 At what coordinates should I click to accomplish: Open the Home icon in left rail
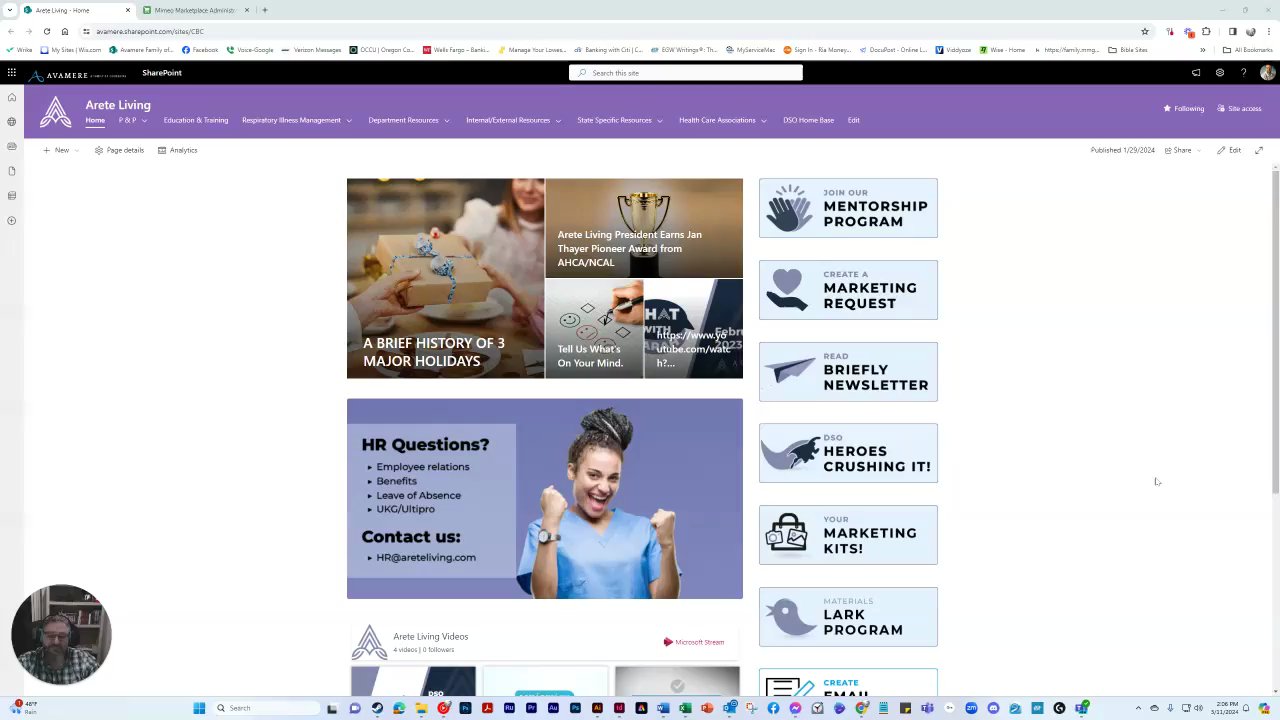point(11,98)
